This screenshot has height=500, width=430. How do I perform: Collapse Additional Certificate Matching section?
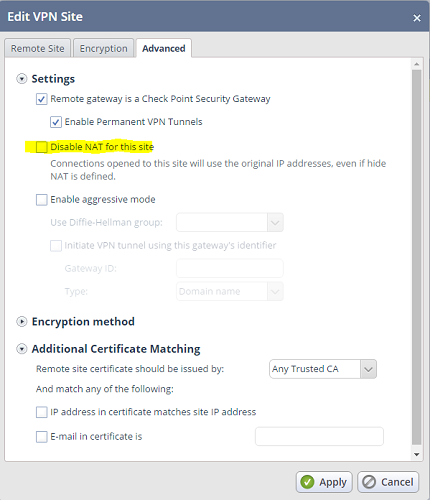point(22,349)
